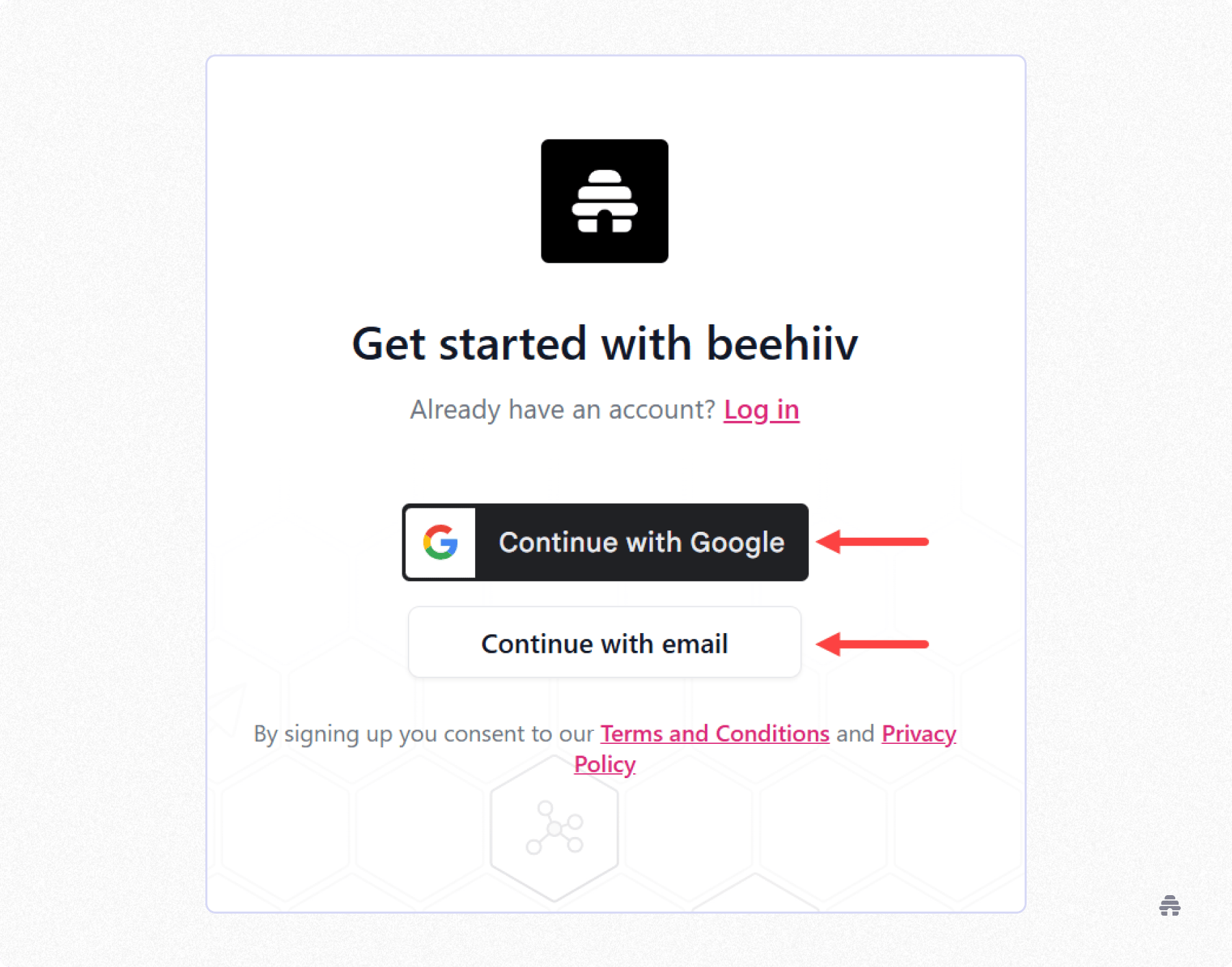
Task: Select the outlined hexagon shape at bottom
Action: 554,828
